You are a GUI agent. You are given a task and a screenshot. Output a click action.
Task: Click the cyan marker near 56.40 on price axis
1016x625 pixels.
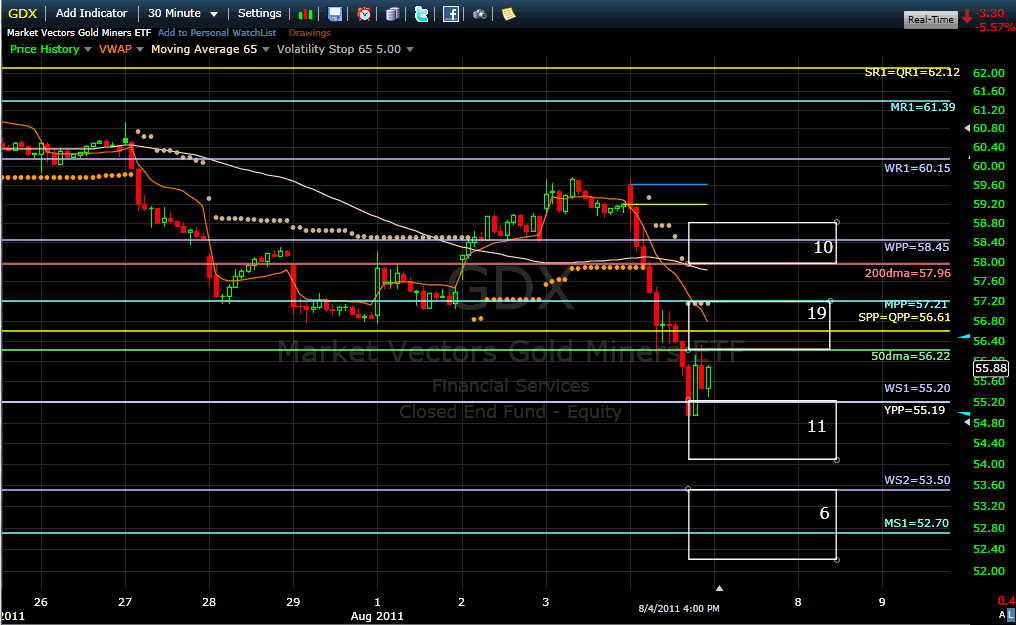point(964,337)
